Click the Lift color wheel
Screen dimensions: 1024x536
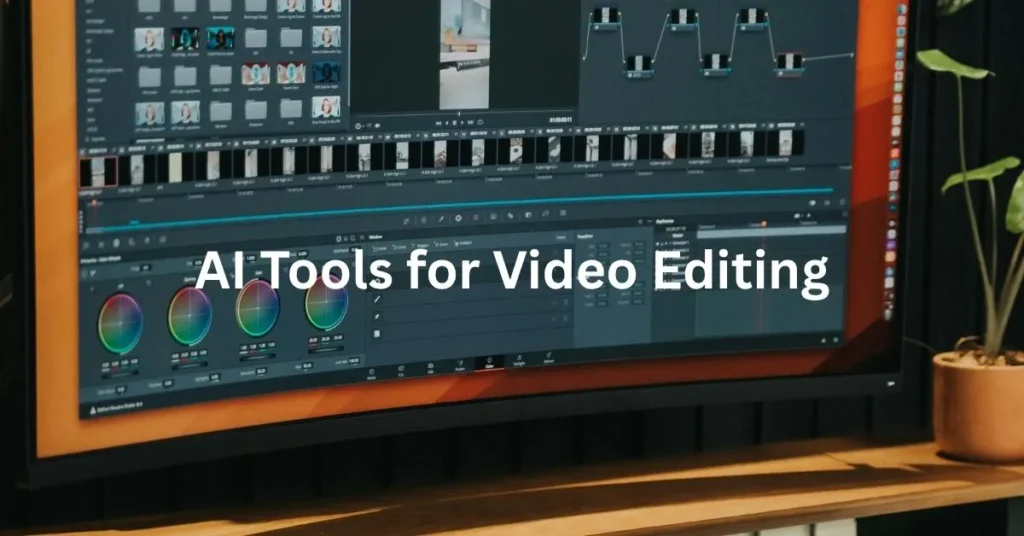coord(120,324)
